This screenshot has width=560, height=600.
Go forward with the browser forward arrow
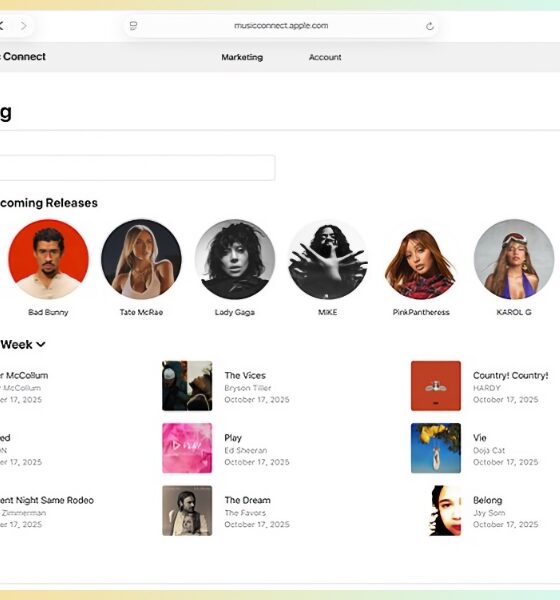click(x=24, y=26)
